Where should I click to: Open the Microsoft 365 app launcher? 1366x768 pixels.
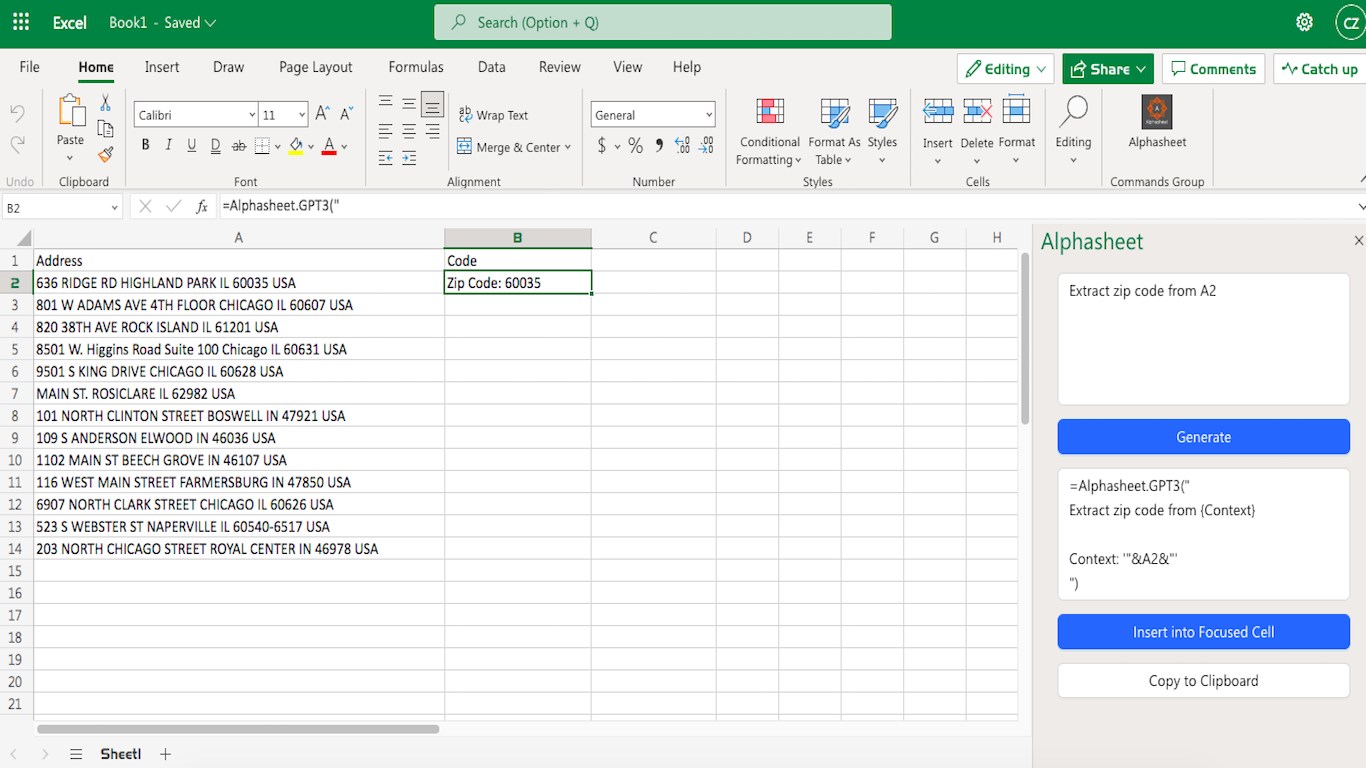coord(21,22)
